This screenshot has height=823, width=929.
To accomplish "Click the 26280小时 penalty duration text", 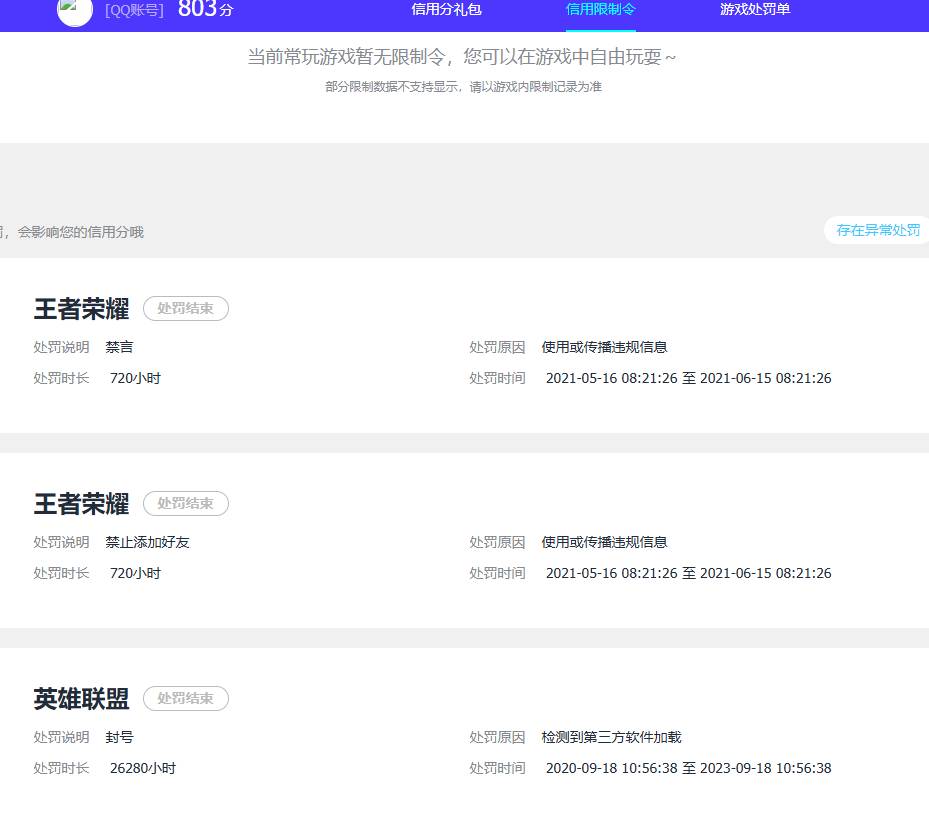I will (143, 768).
